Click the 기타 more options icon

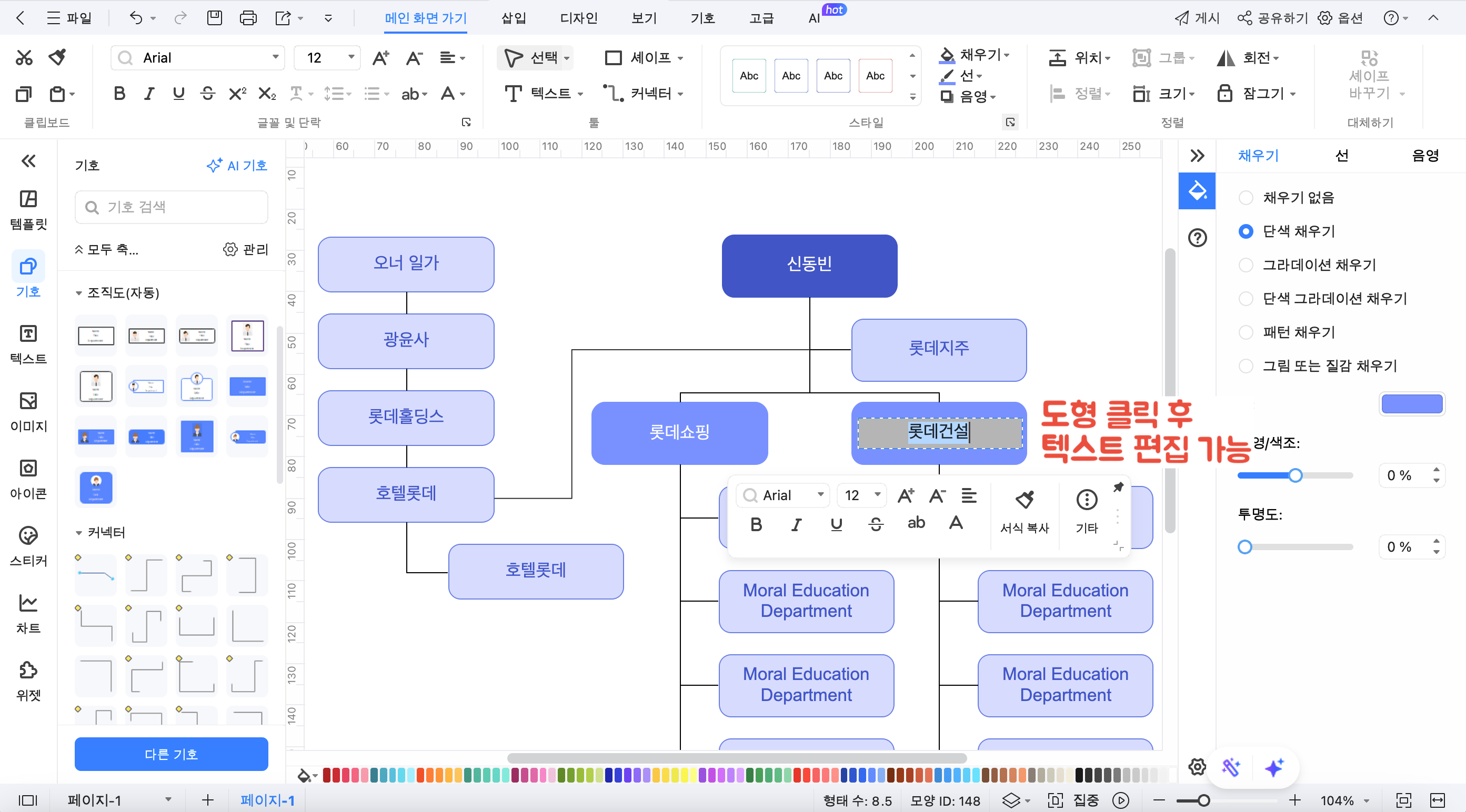point(1087,512)
